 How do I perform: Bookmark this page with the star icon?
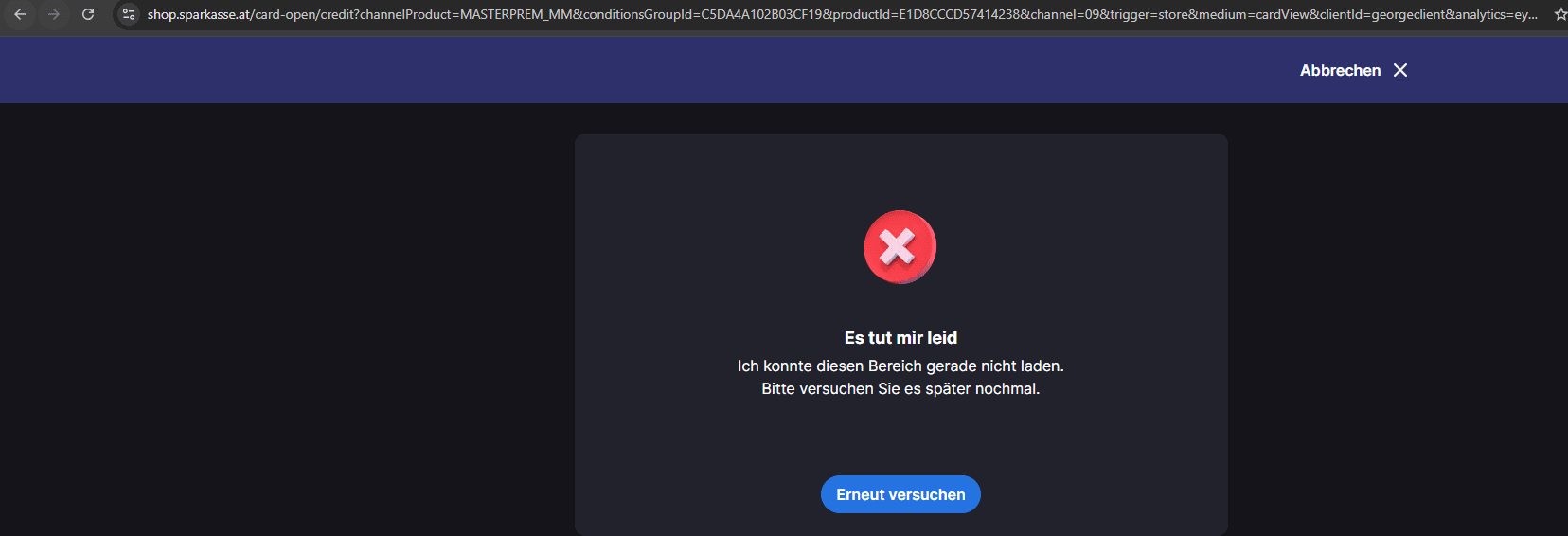tap(1560, 14)
